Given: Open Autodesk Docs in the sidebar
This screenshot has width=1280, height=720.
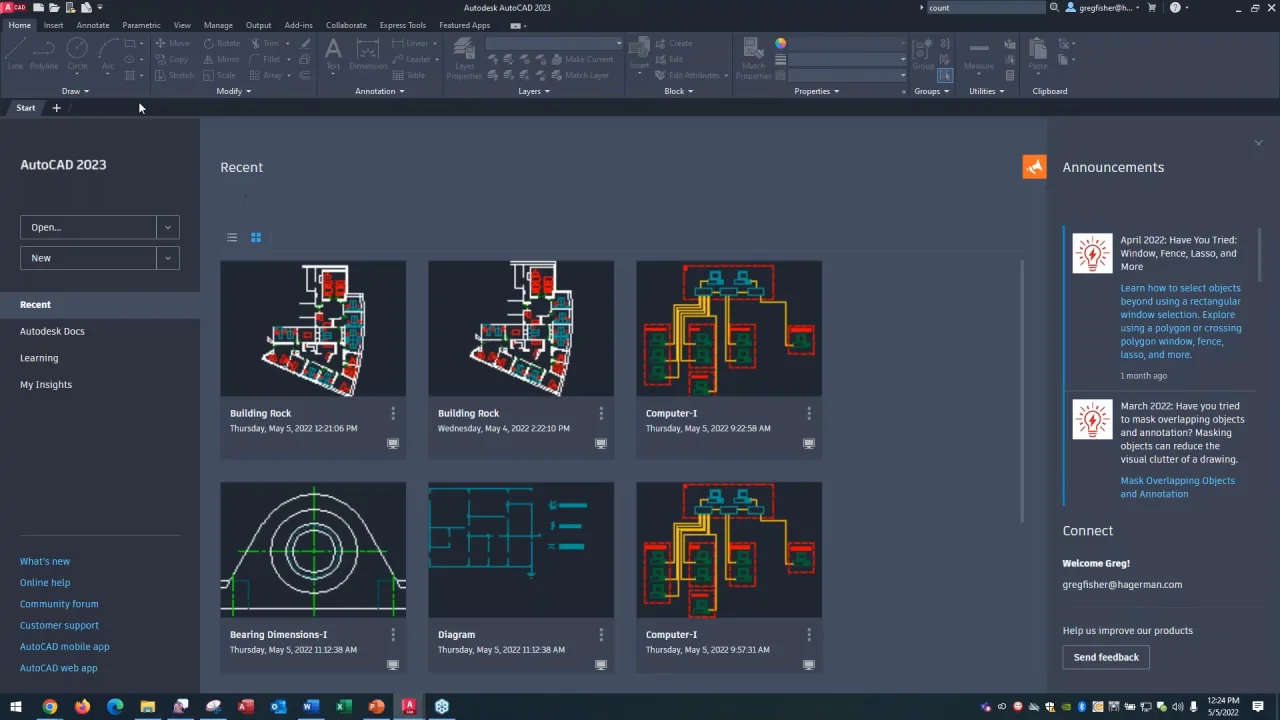Looking at the screenshot, I should click(x=52, y=331).
